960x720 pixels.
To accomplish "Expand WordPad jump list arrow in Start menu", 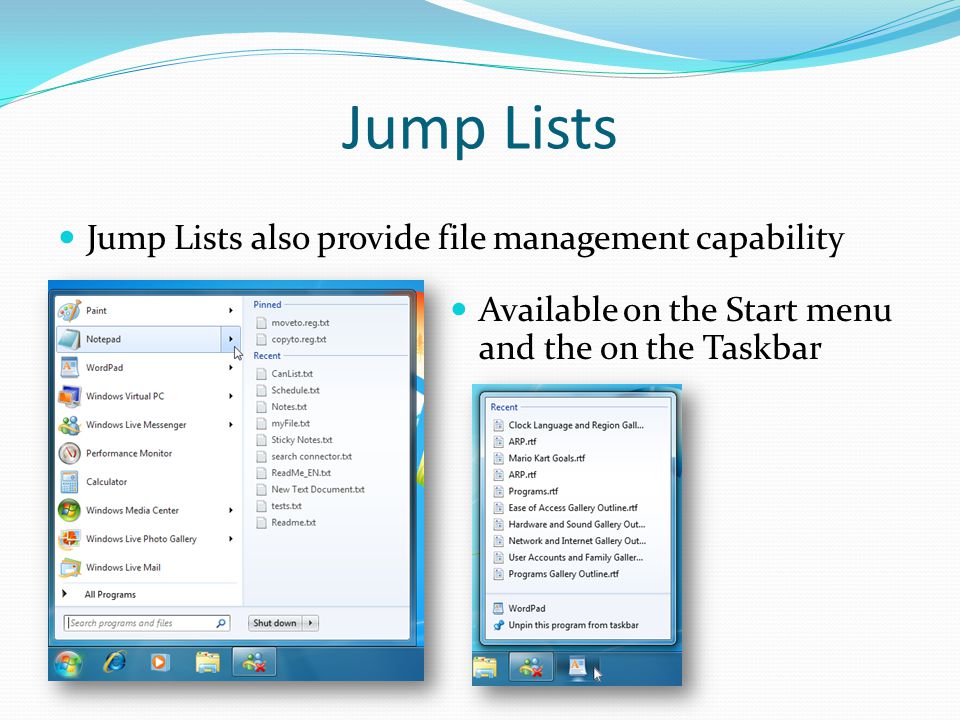I will [231, 367].
